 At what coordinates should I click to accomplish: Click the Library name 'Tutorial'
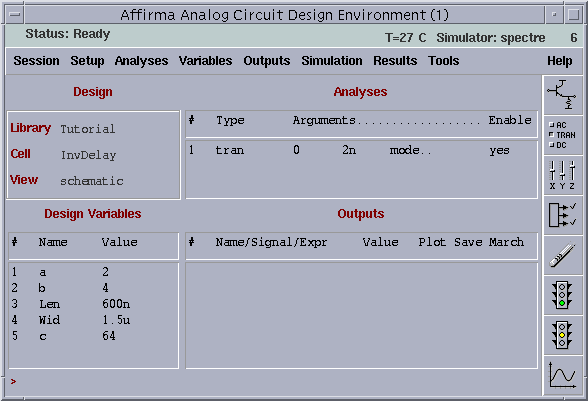click(x=88, y=129)
